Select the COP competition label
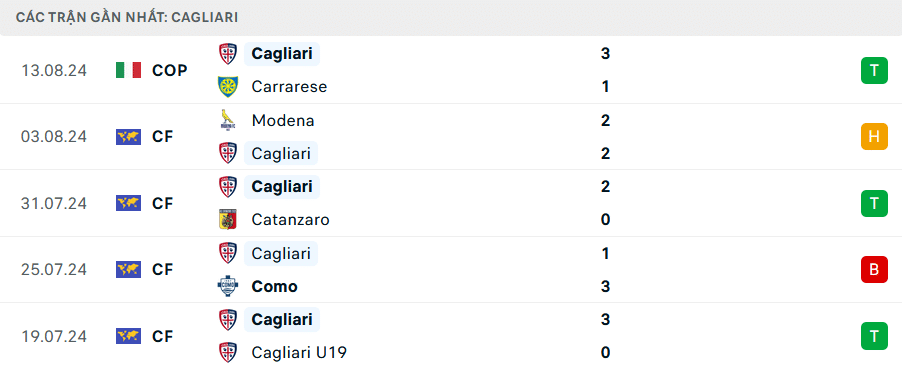The width and height of the screenshot is (902, 368). (x=170, y=71)
